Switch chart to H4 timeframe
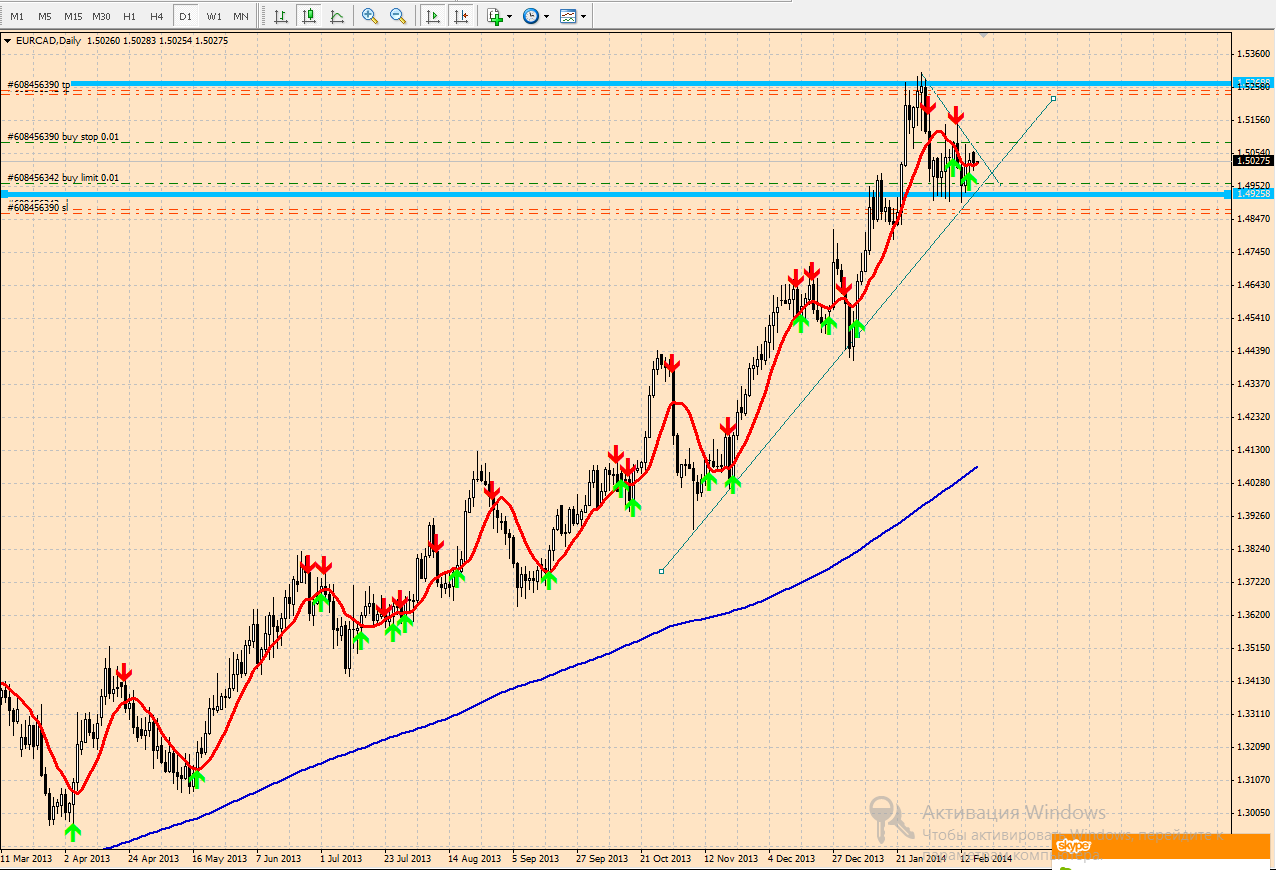Screen dimensions: 1276x870 click(x=157, y=16)
